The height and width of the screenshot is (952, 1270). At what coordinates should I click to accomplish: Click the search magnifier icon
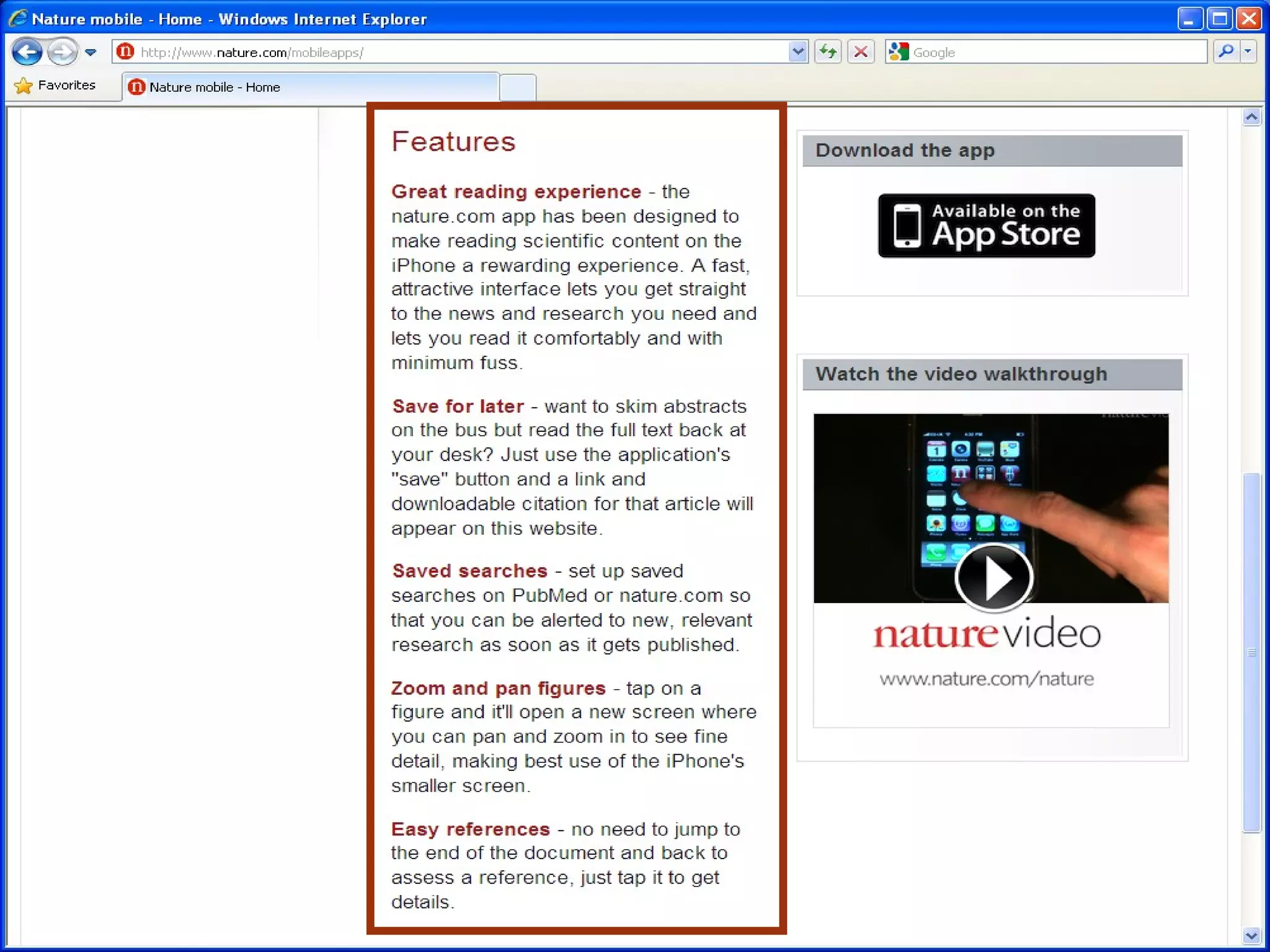point(1225,52)
